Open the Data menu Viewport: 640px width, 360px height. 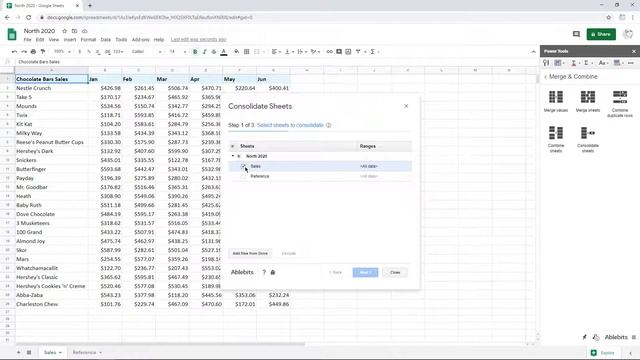point(106,40)
